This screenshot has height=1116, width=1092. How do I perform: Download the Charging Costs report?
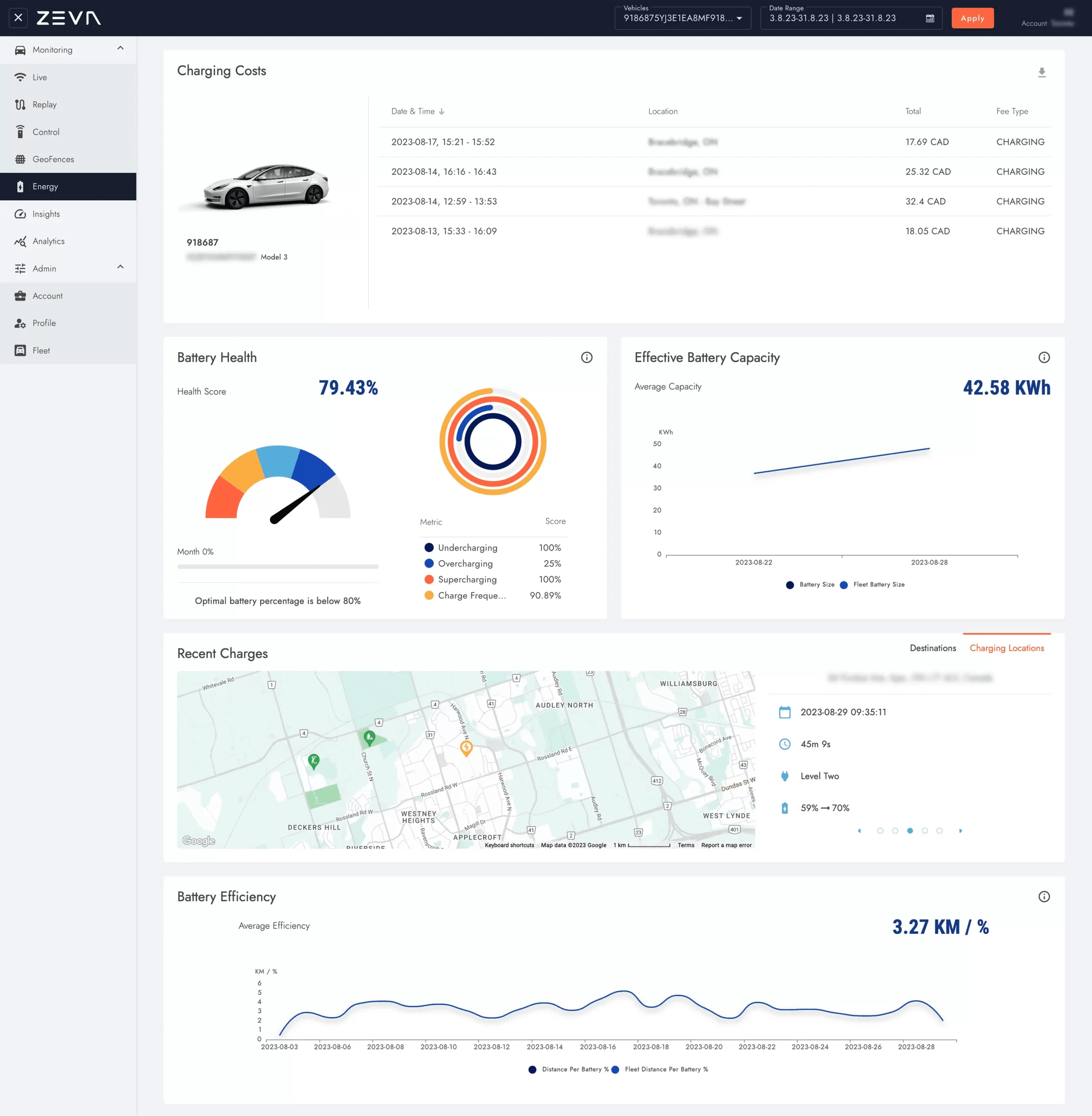point(1041,72)
